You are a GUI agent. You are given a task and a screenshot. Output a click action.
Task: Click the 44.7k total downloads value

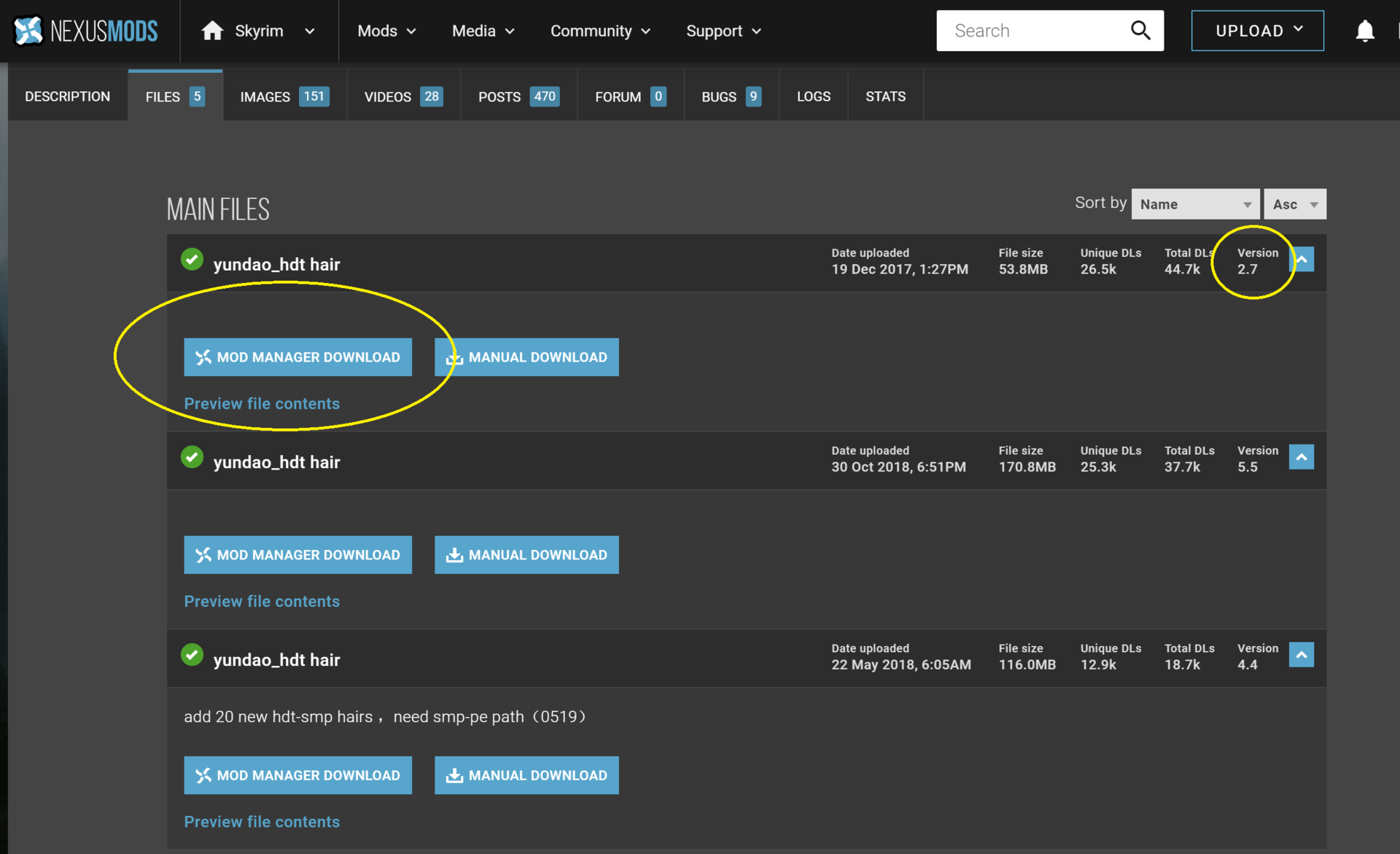[x=1182, y=269]
